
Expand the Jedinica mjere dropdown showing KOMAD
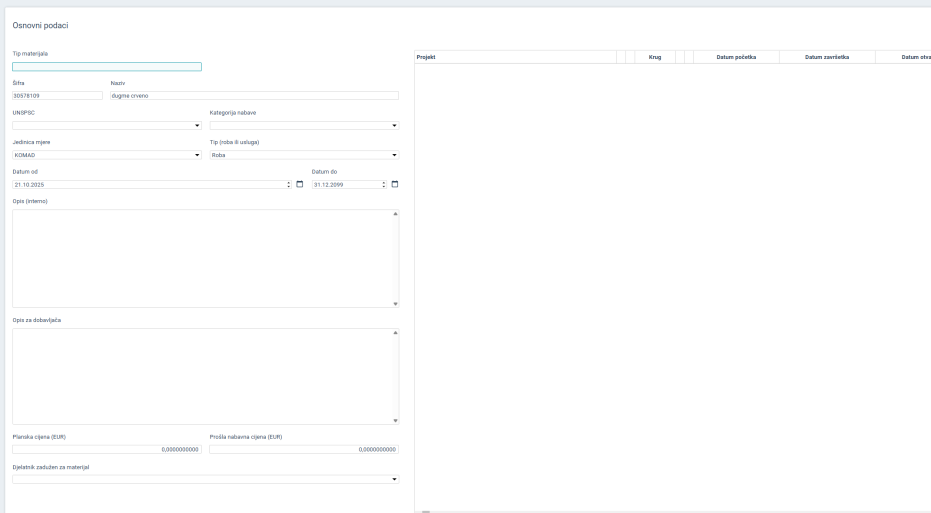coord(196,155)
